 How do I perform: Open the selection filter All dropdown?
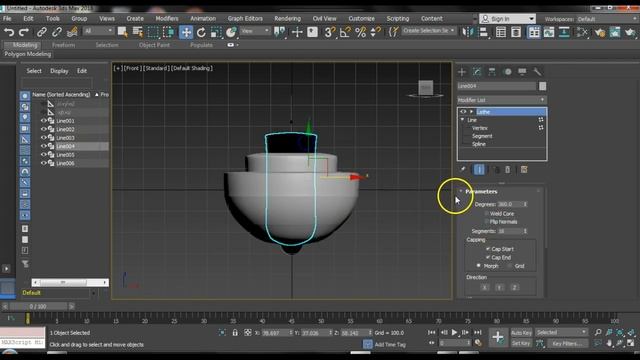click(x=98, y=31)
